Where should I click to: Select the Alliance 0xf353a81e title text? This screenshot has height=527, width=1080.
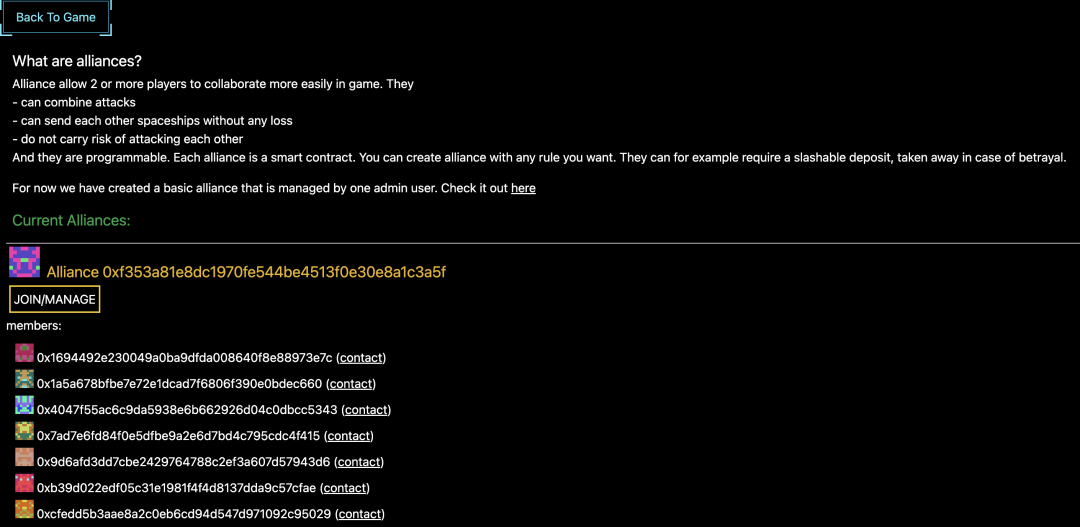[x=247, y=272]
